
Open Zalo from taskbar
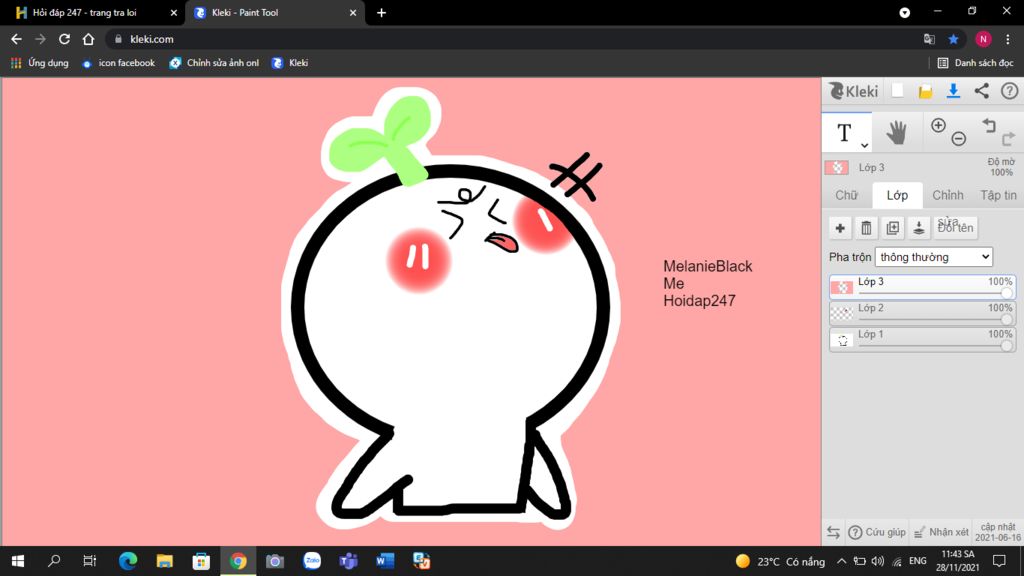(312, 561)
